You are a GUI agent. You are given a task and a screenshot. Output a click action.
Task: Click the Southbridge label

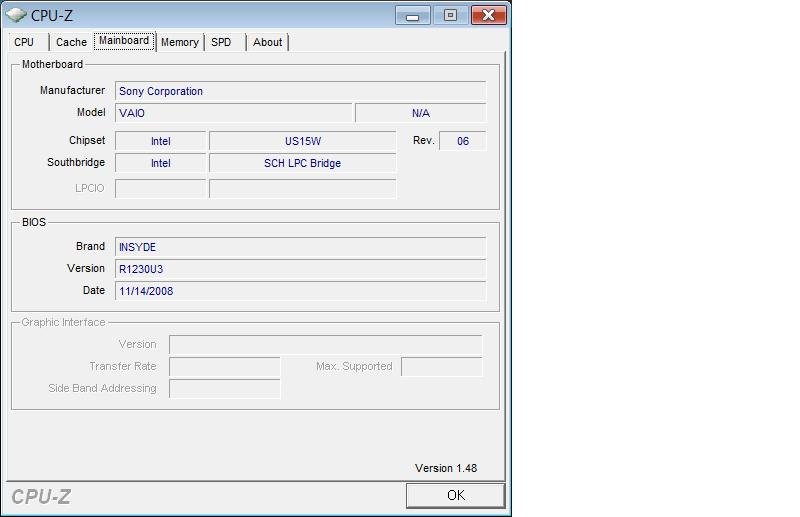pyautogui.click(x=76, y=162)
